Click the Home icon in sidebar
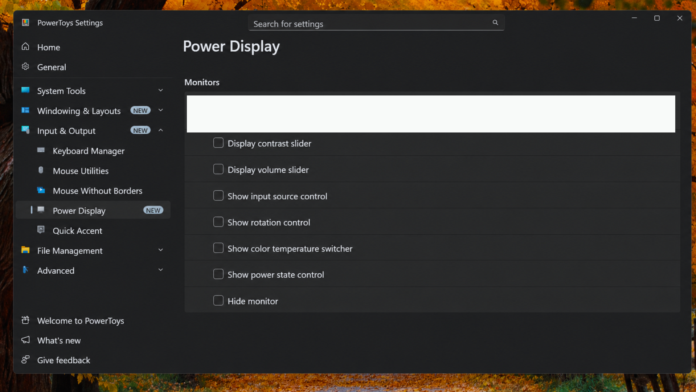The width and height of the screenshot is (696, 392). (25, 47)
